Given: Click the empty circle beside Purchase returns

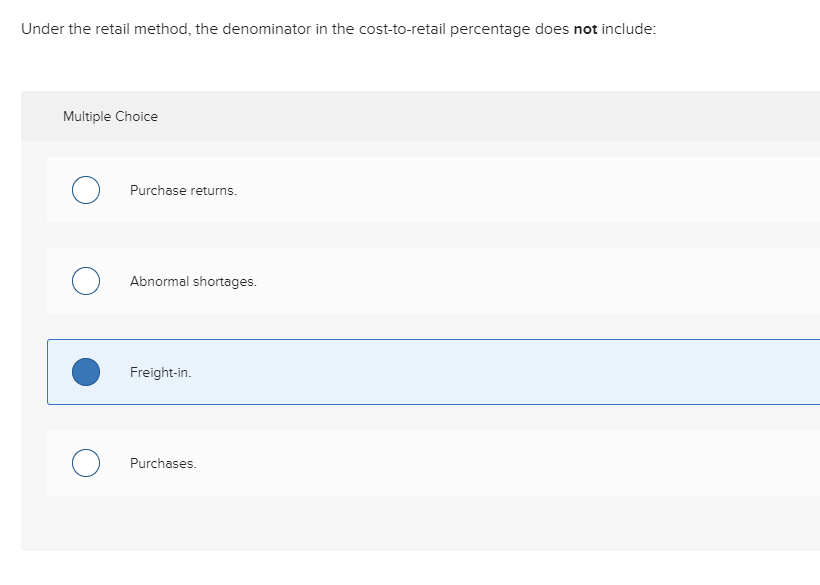Looking at the screenshot, I should point(85,190).
